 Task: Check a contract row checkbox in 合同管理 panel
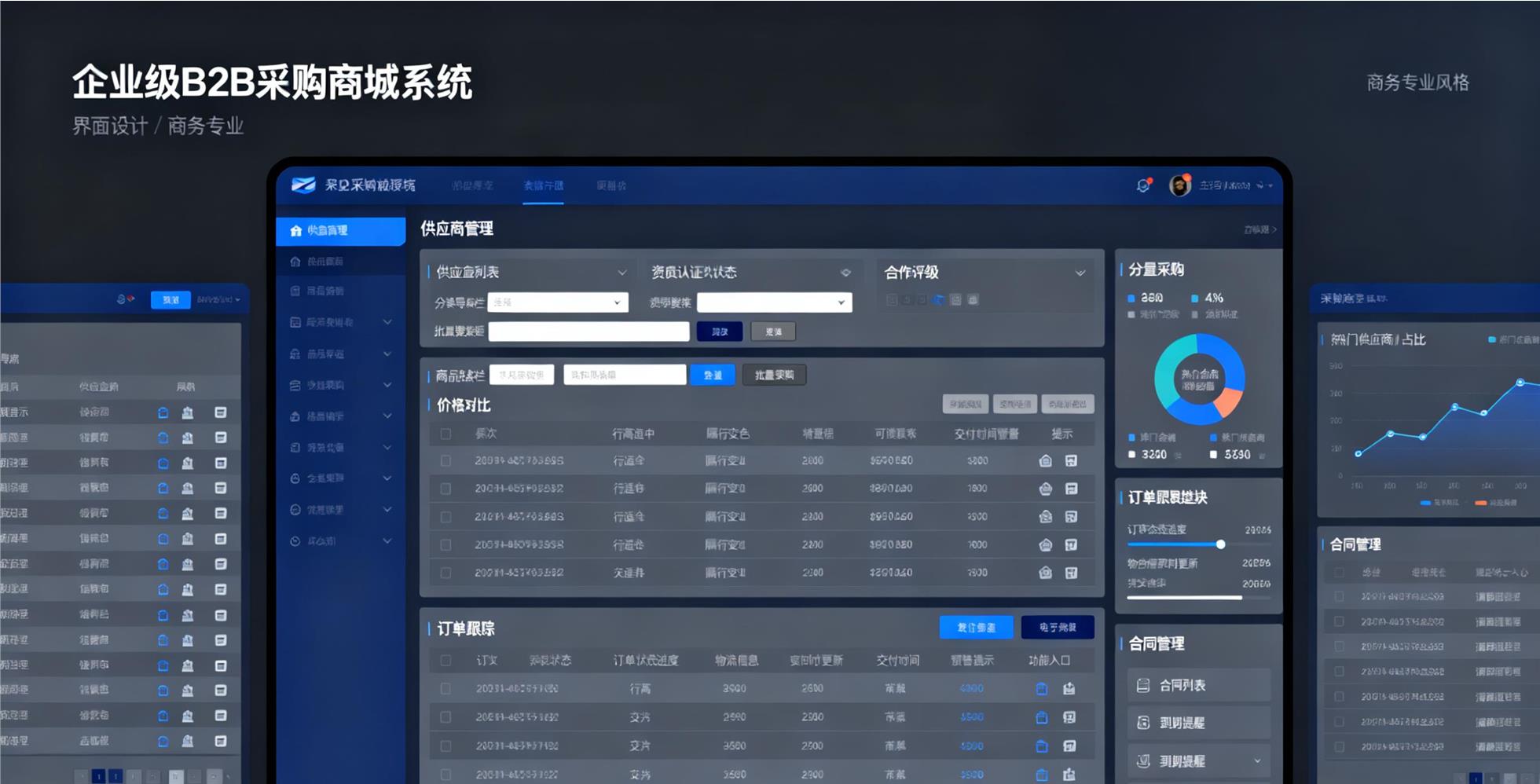point(1340,597)
